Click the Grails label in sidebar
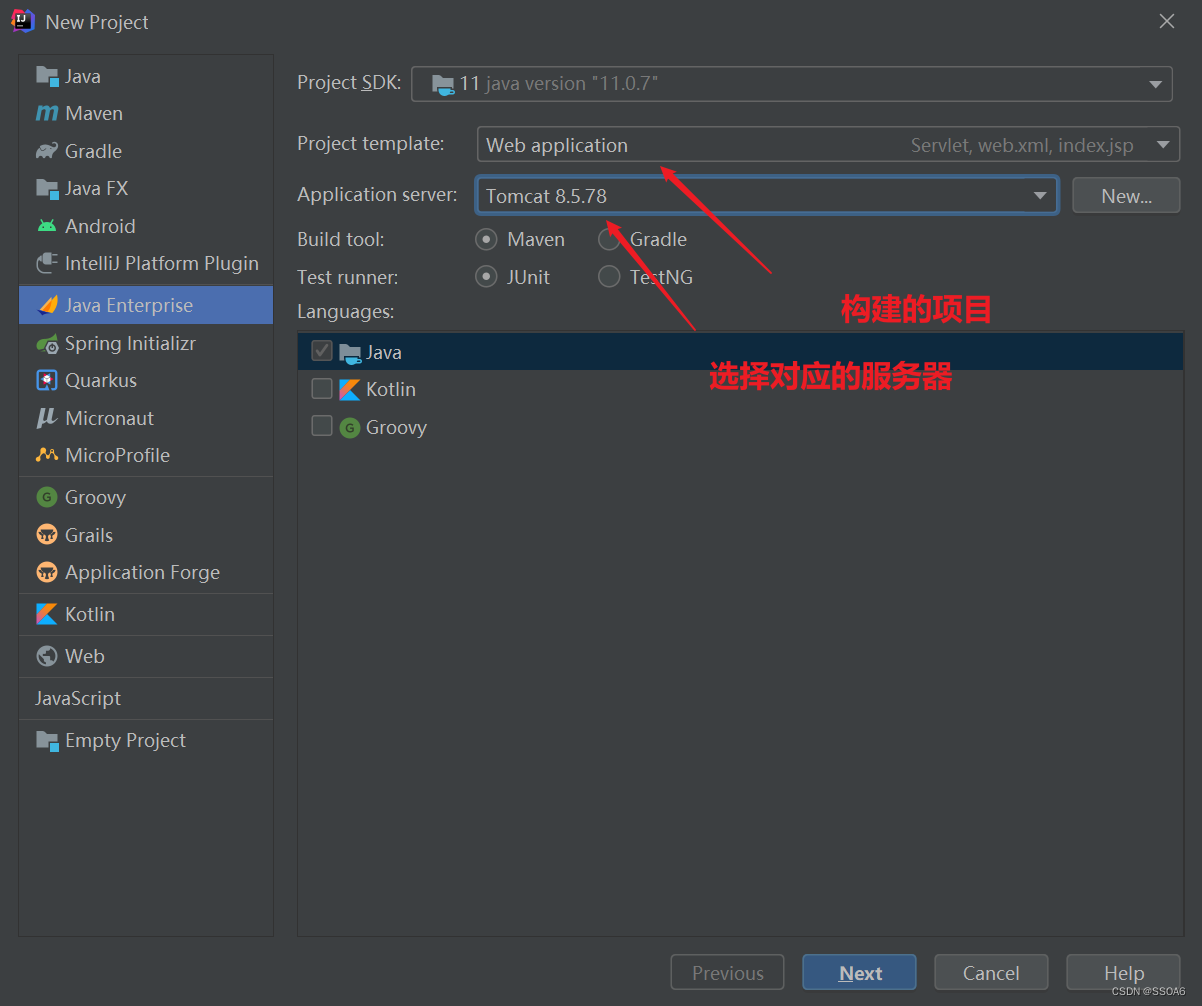 (89, 535)
